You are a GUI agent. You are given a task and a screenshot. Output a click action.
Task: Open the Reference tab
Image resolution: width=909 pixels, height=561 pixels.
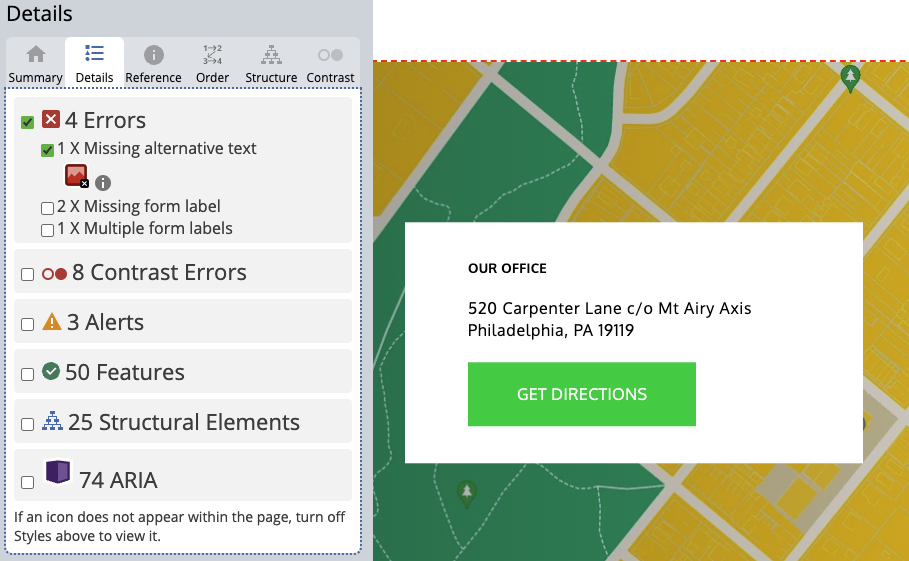click(154, 64)
